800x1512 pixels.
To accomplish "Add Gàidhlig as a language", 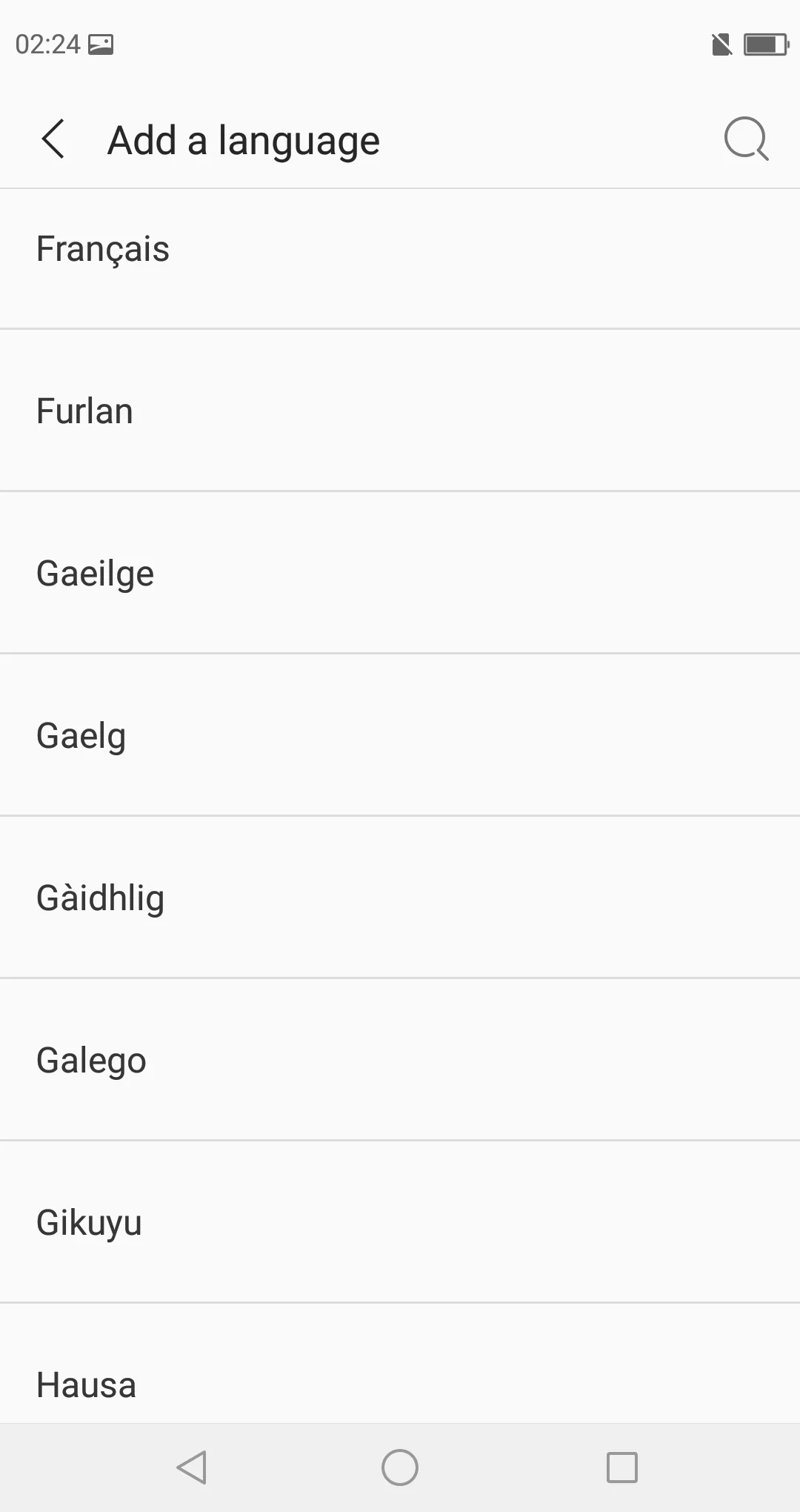I will pos(100,898).
